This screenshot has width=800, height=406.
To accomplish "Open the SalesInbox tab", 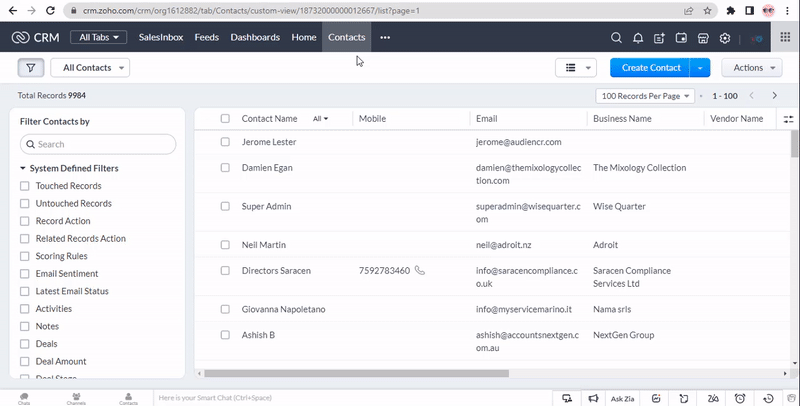I will tap(161, 37).
